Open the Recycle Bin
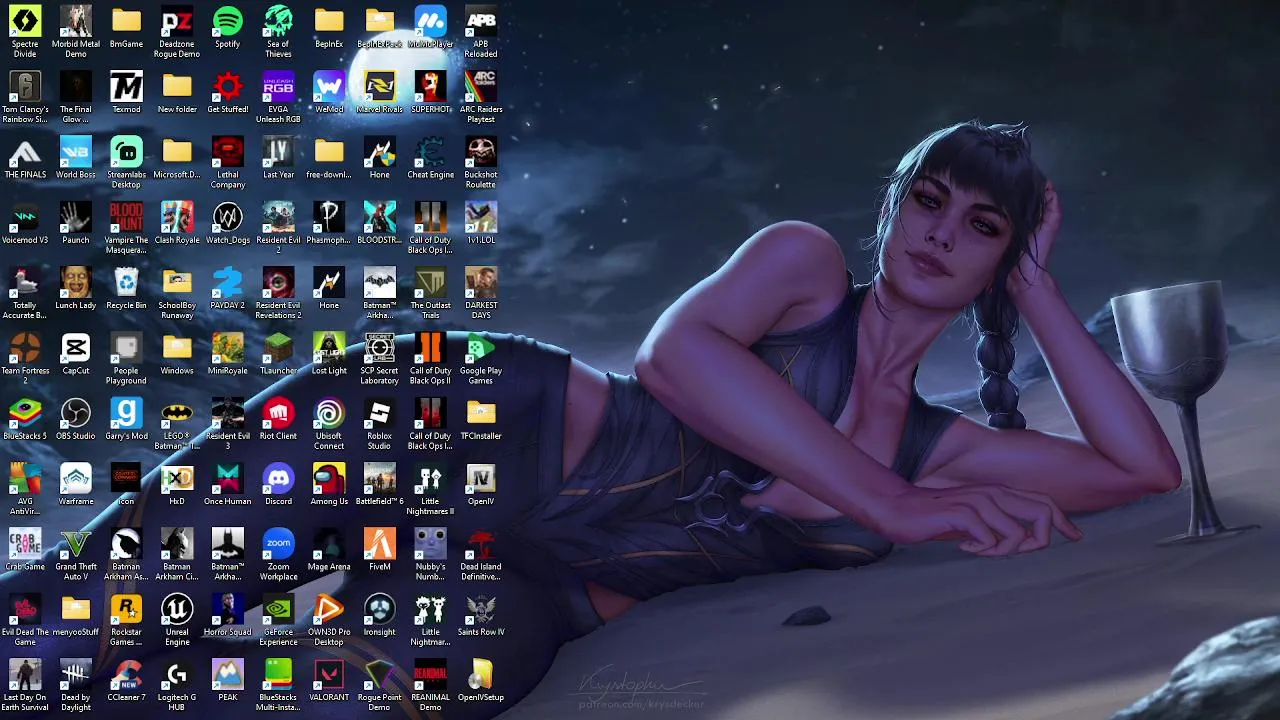The height and width of the screenshot is (720, 1280). 126,282
